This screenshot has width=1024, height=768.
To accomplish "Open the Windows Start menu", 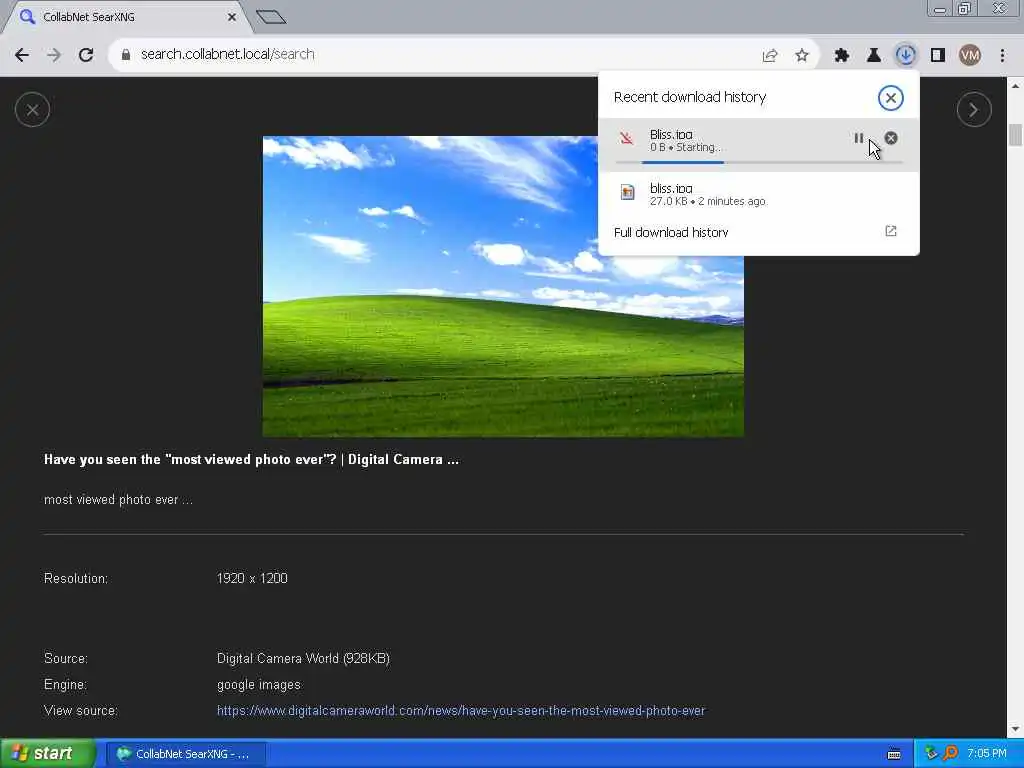I will click(x=47, y=754).
